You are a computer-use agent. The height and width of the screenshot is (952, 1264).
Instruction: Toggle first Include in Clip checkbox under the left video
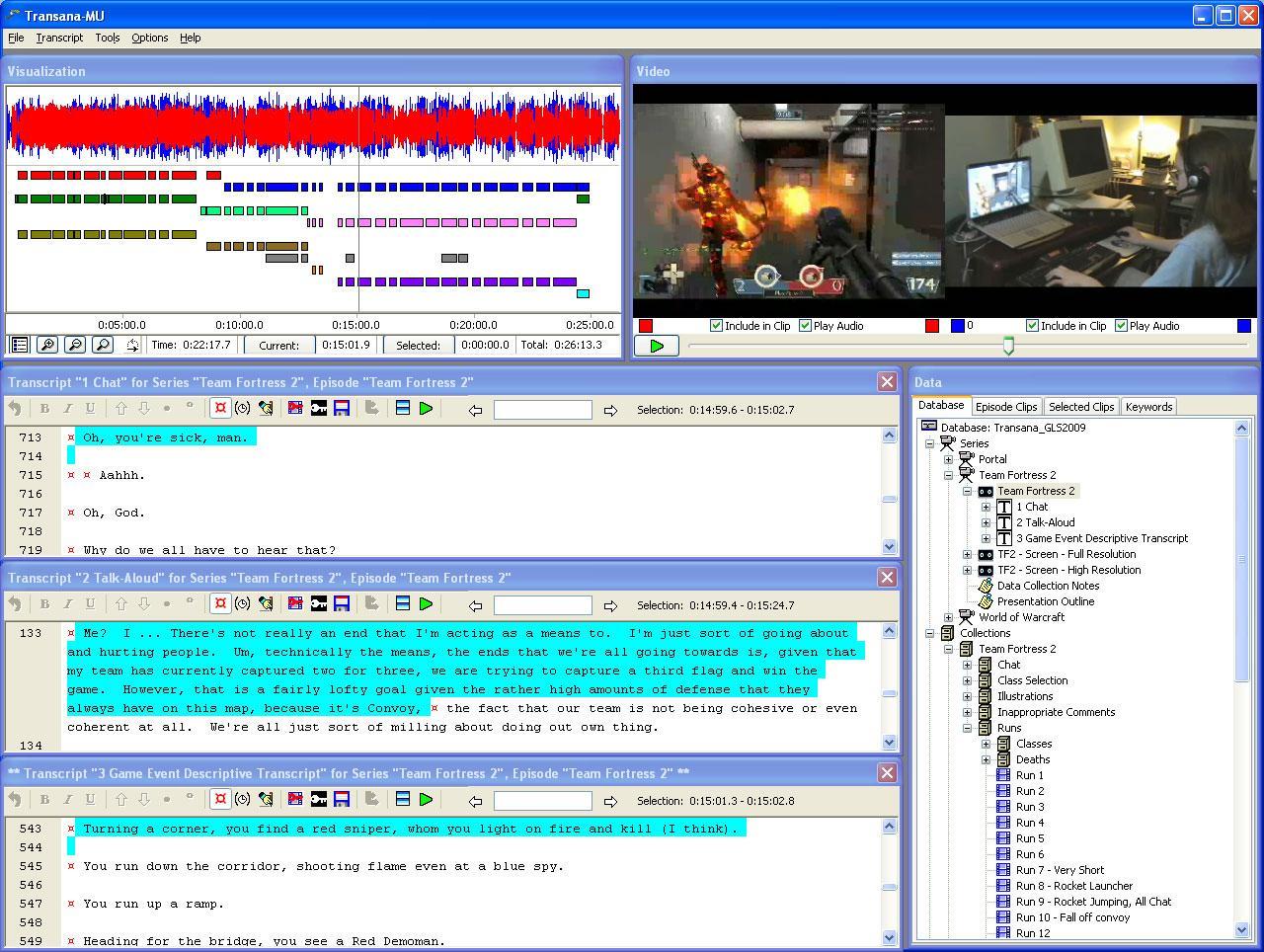[x=716, y=326]
